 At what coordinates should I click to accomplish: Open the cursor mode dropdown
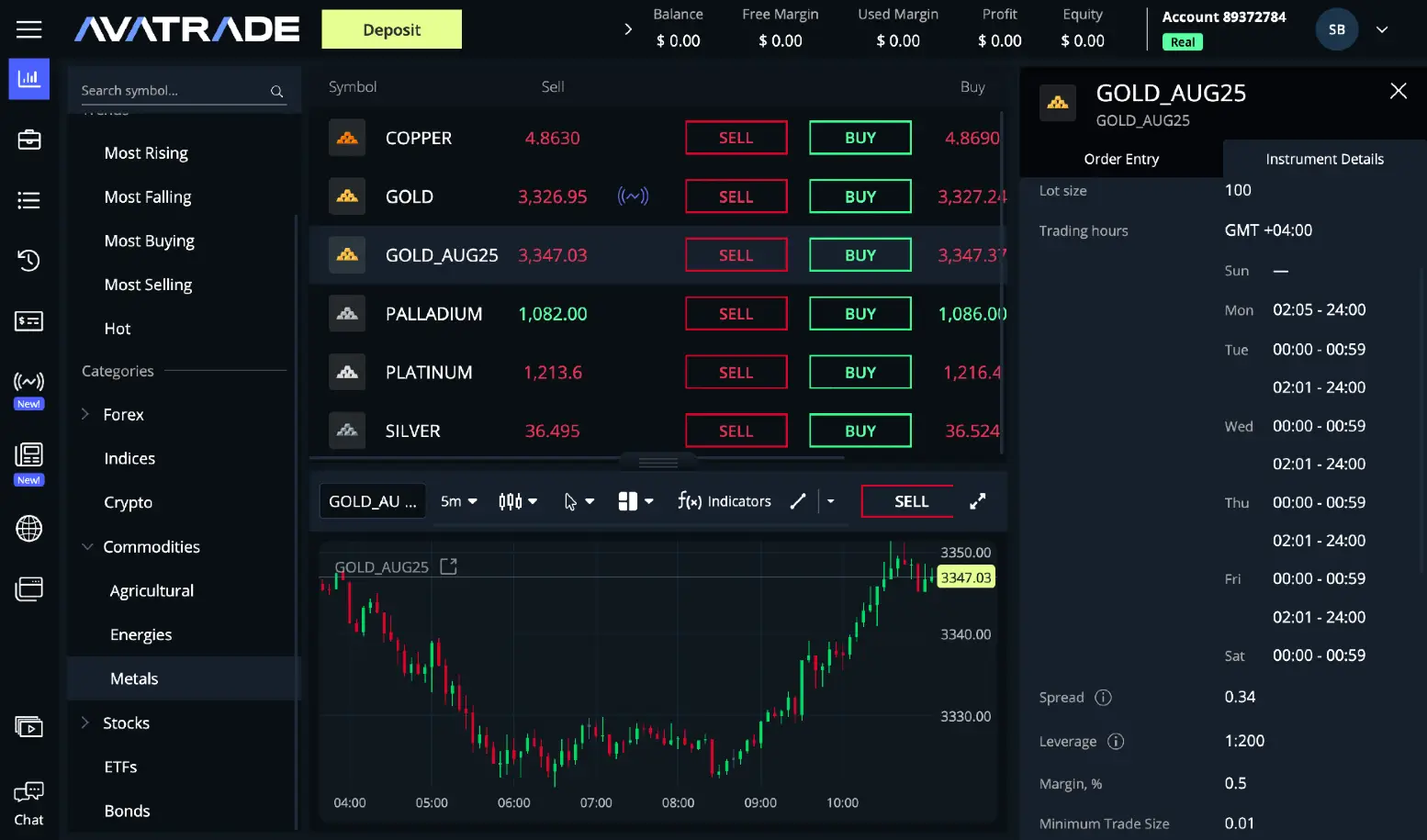coord(579,501)
